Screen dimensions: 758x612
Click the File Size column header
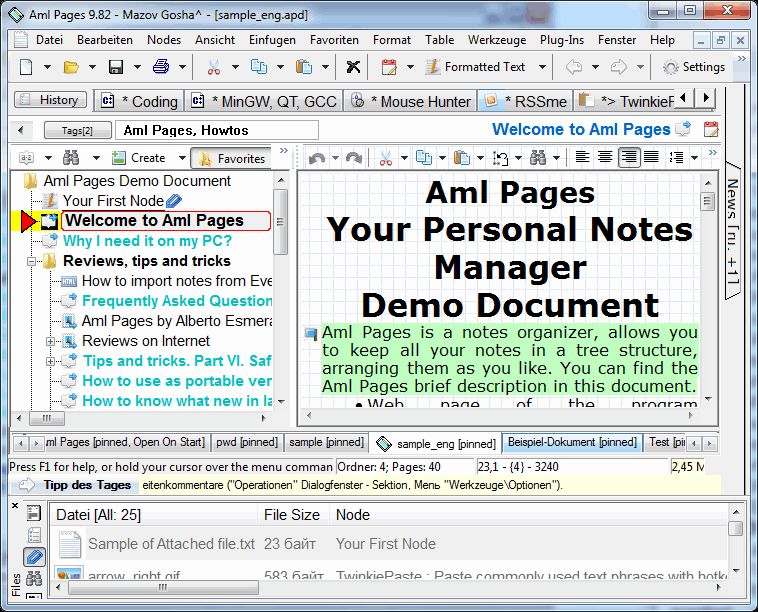292,515
